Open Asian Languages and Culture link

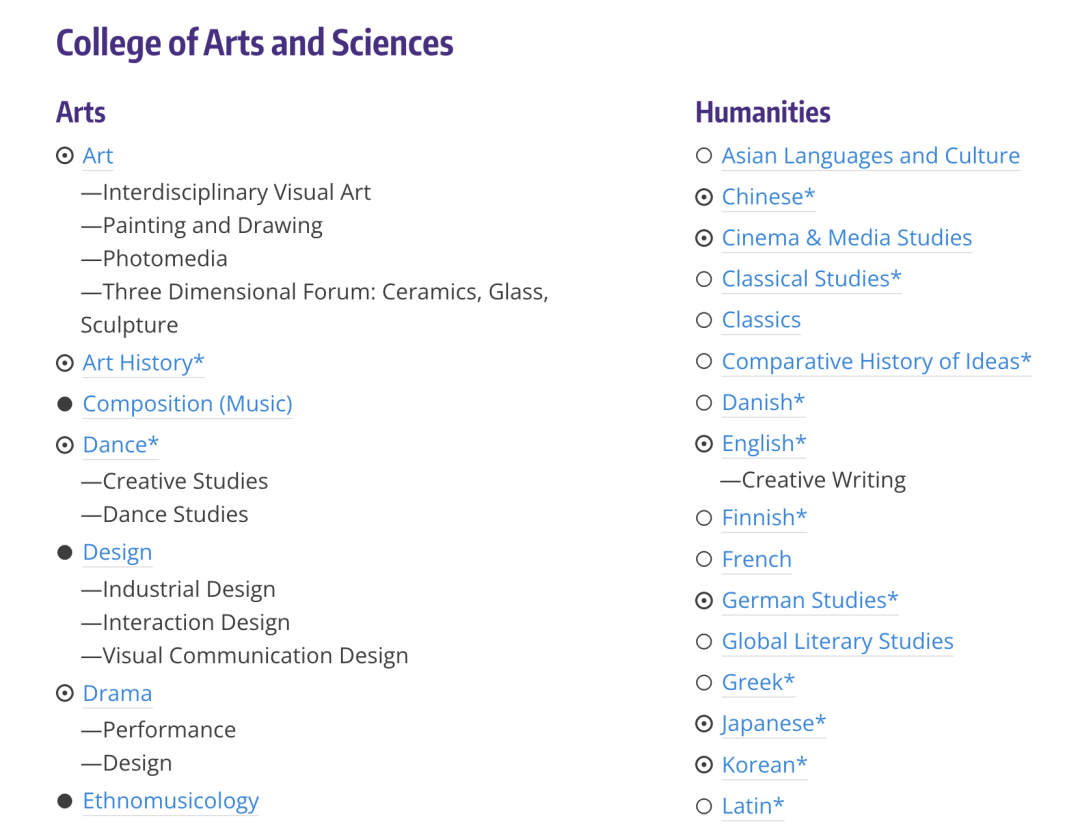(870, 156)
